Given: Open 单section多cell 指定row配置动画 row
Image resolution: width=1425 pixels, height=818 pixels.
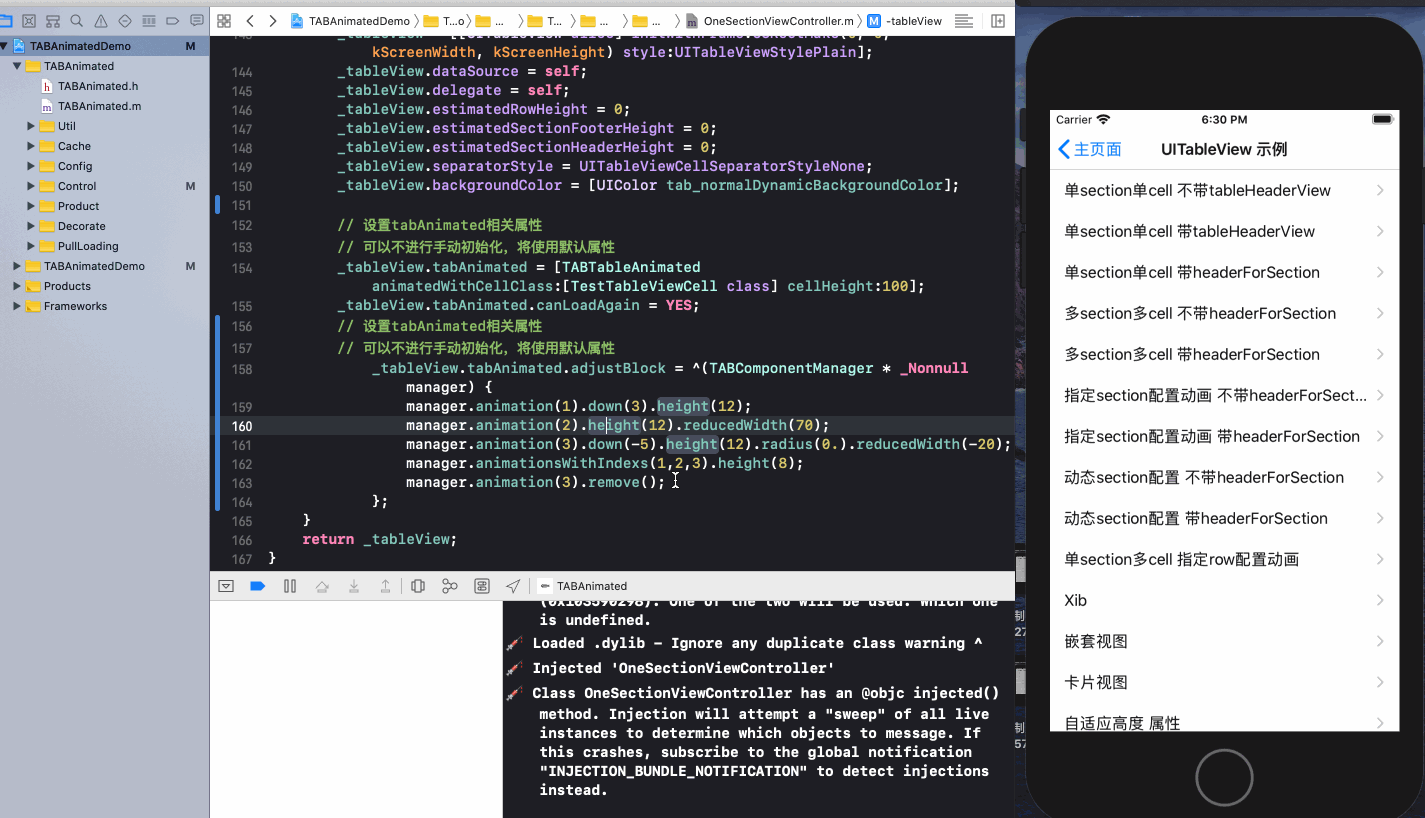Looking at the screenshot, I should click(x=1224, y=559).
